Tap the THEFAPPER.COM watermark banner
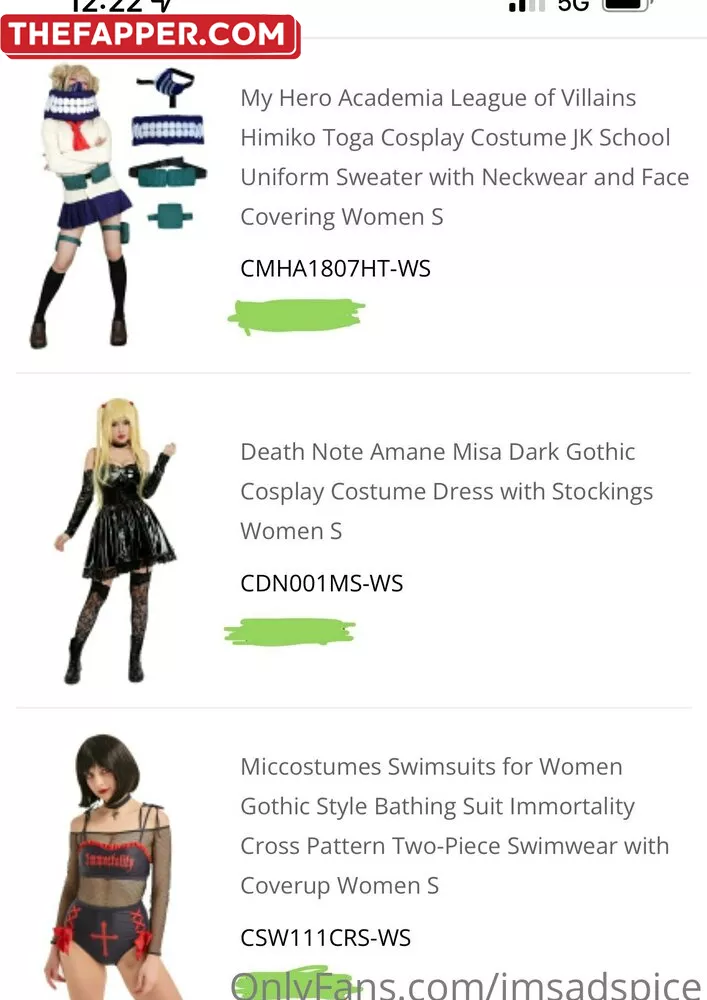707x1000 pixels. (150, 36)
